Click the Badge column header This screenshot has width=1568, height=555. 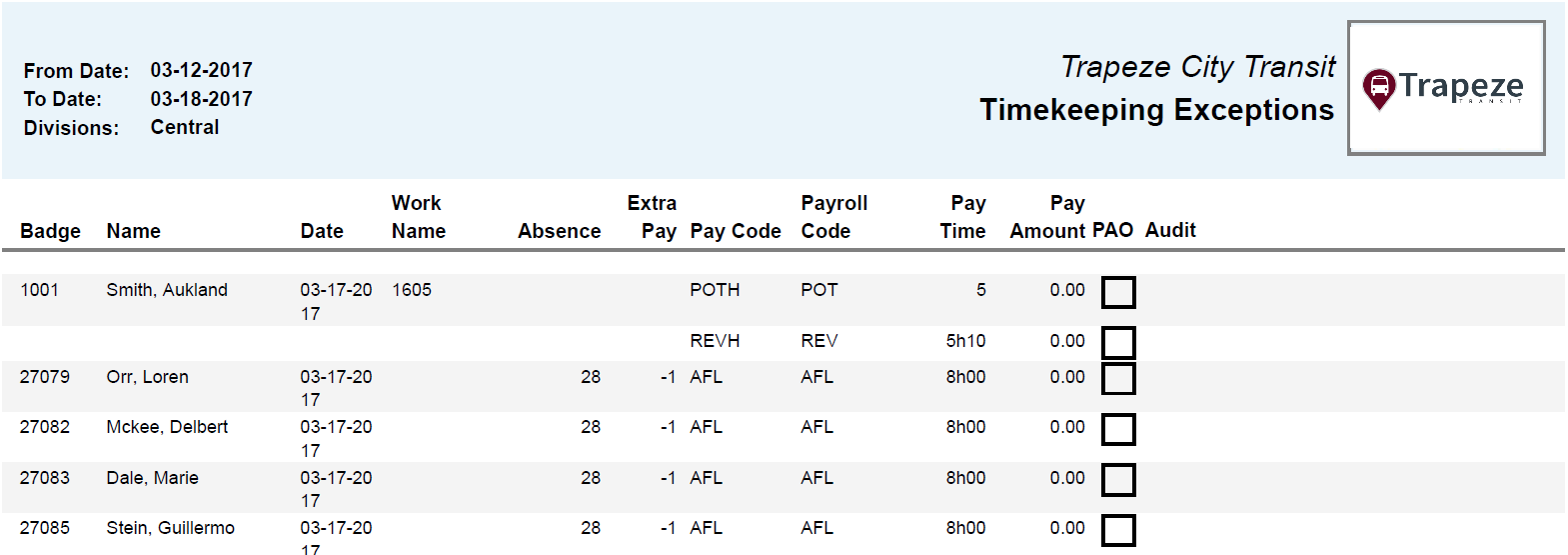pyautogui.click(x=50, y=231)
